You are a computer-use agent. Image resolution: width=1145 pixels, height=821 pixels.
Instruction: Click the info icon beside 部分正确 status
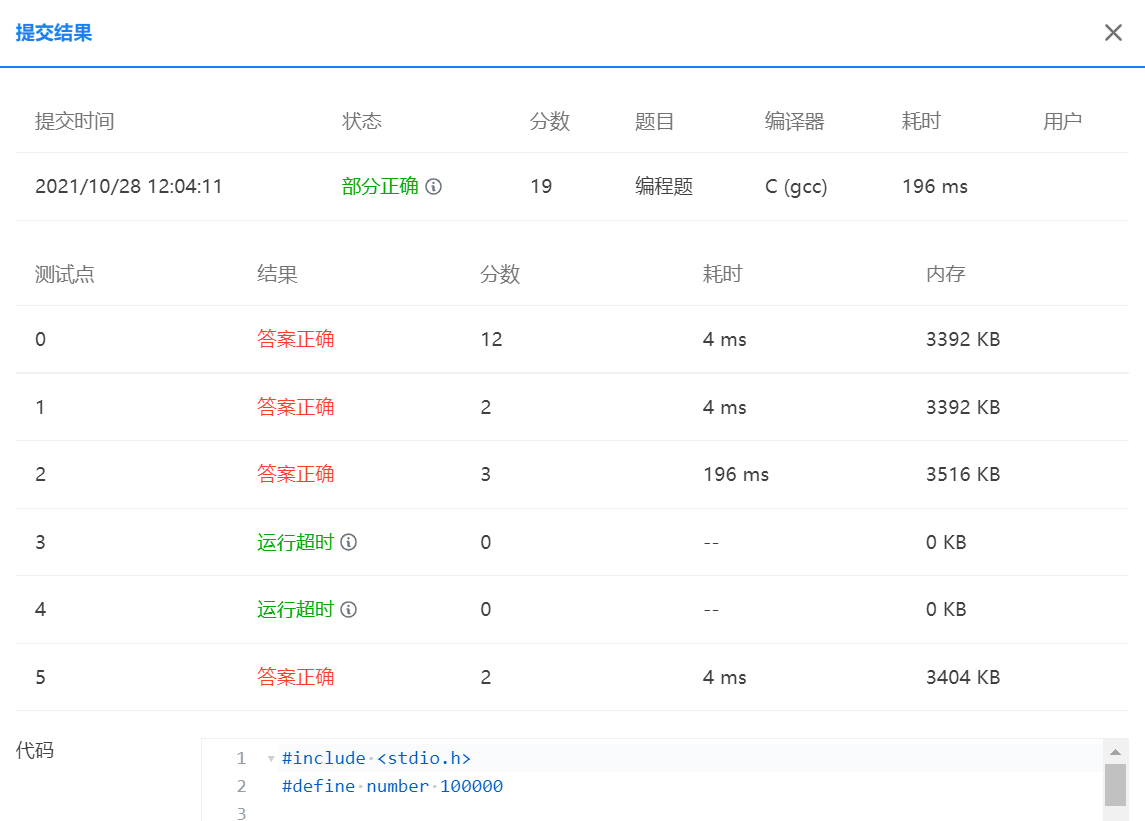[432, 186]
